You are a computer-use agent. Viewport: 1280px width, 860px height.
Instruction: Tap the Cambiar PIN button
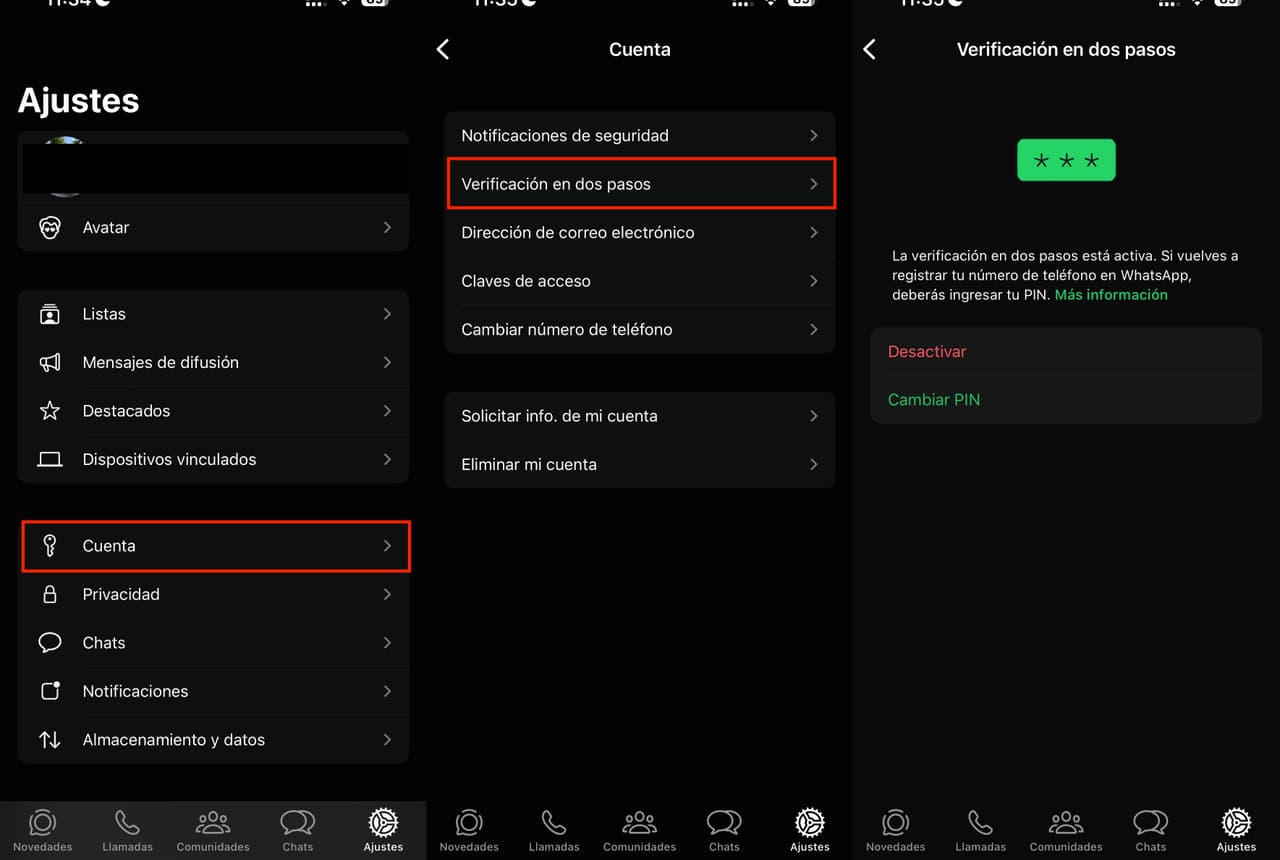pyautogui.click(x=934, y=400)
